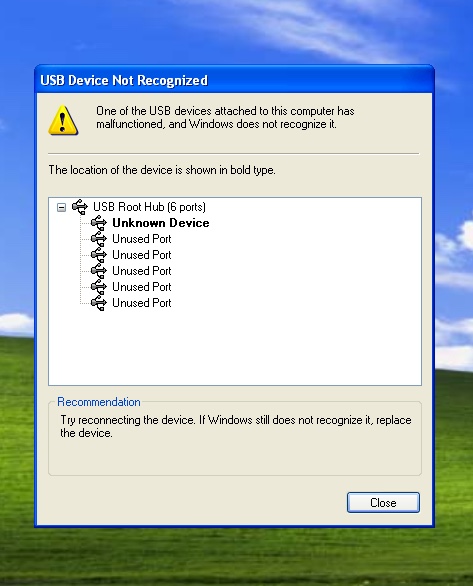The image size is (473, 586).
Task: Click the second Unused Port USB icon
Action: point(99,255)
